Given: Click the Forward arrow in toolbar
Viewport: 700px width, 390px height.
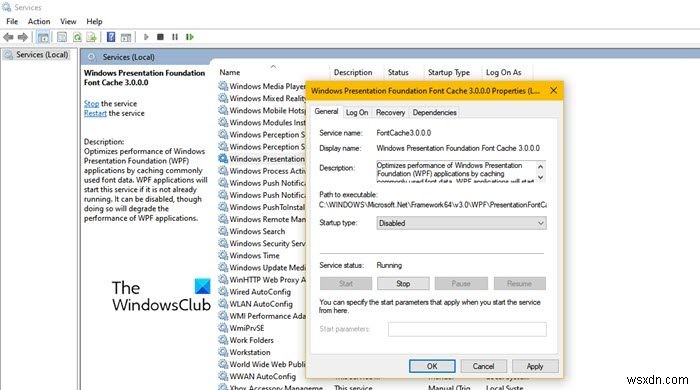Looking at the screenshot, I should pyautogui.click(x=22, y=37).
